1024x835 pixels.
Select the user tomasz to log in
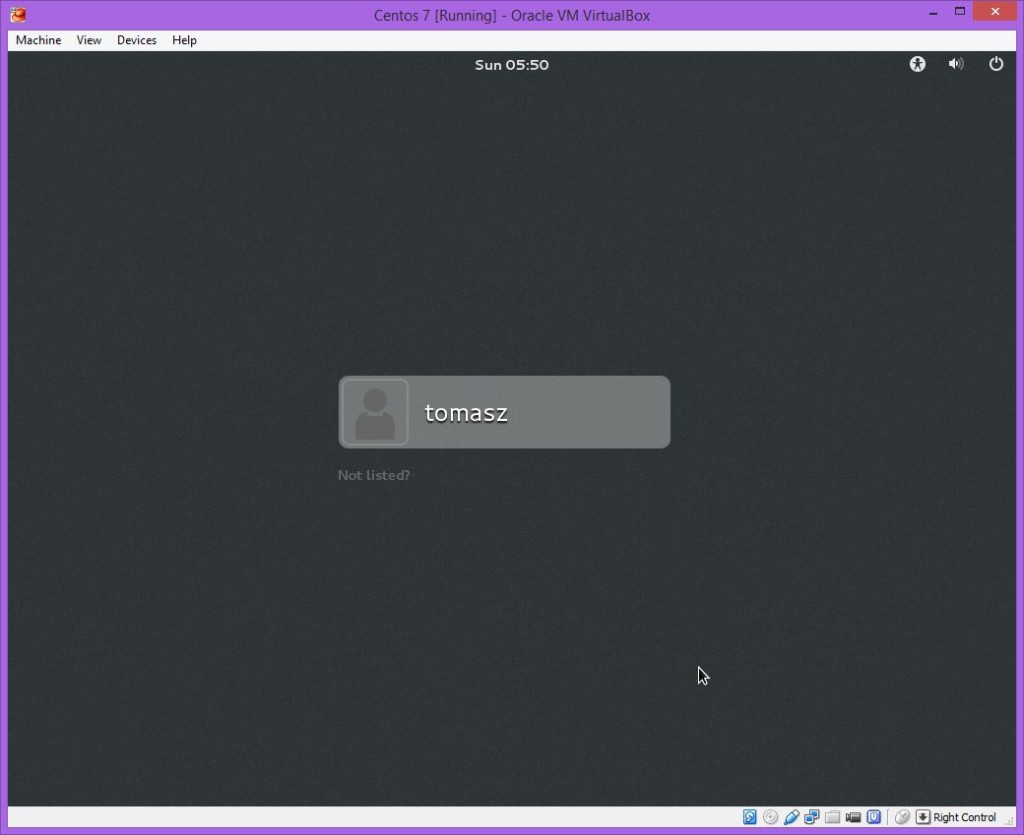tap(504, 411)
